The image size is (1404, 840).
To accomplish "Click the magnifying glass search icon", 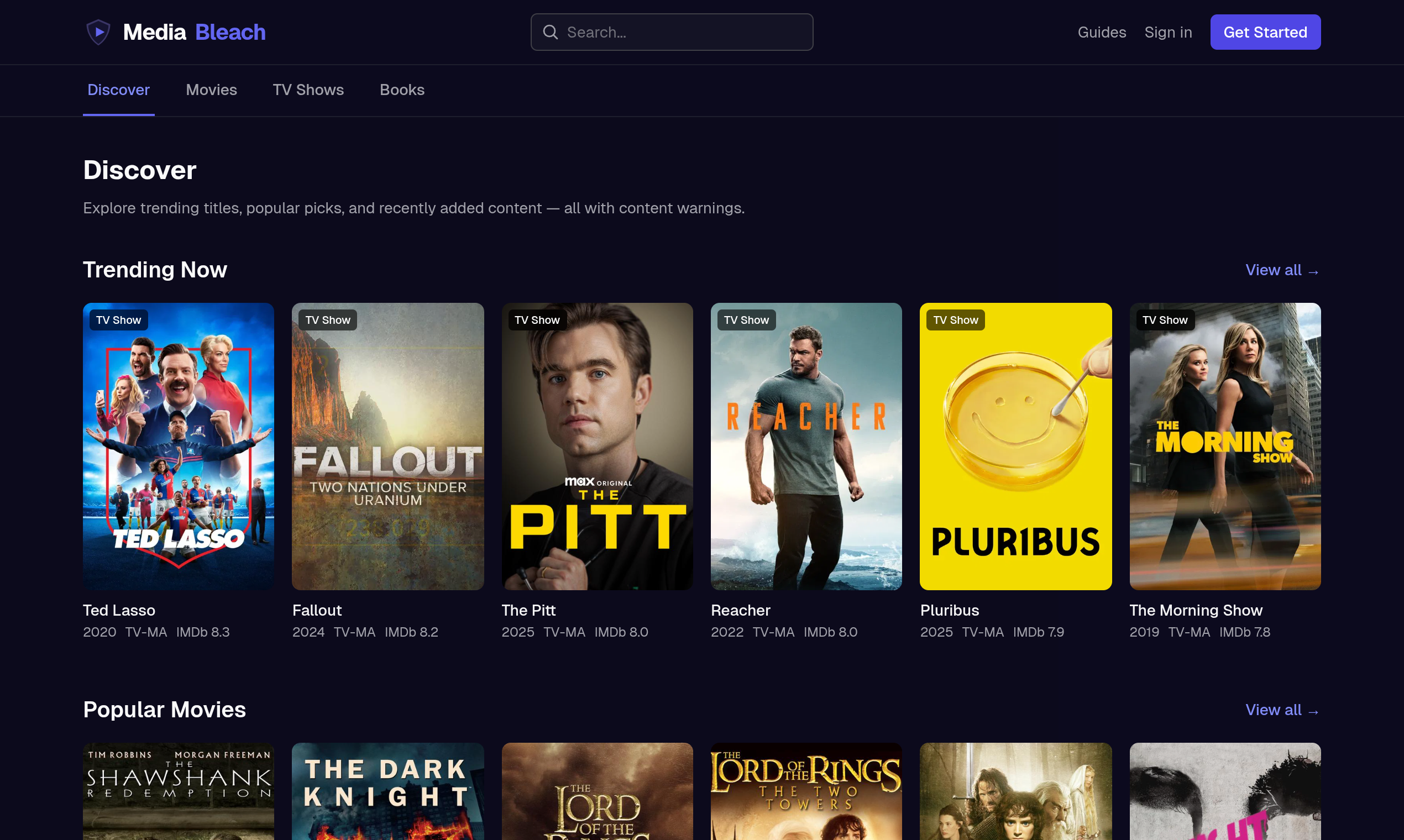I will point(551,32).
